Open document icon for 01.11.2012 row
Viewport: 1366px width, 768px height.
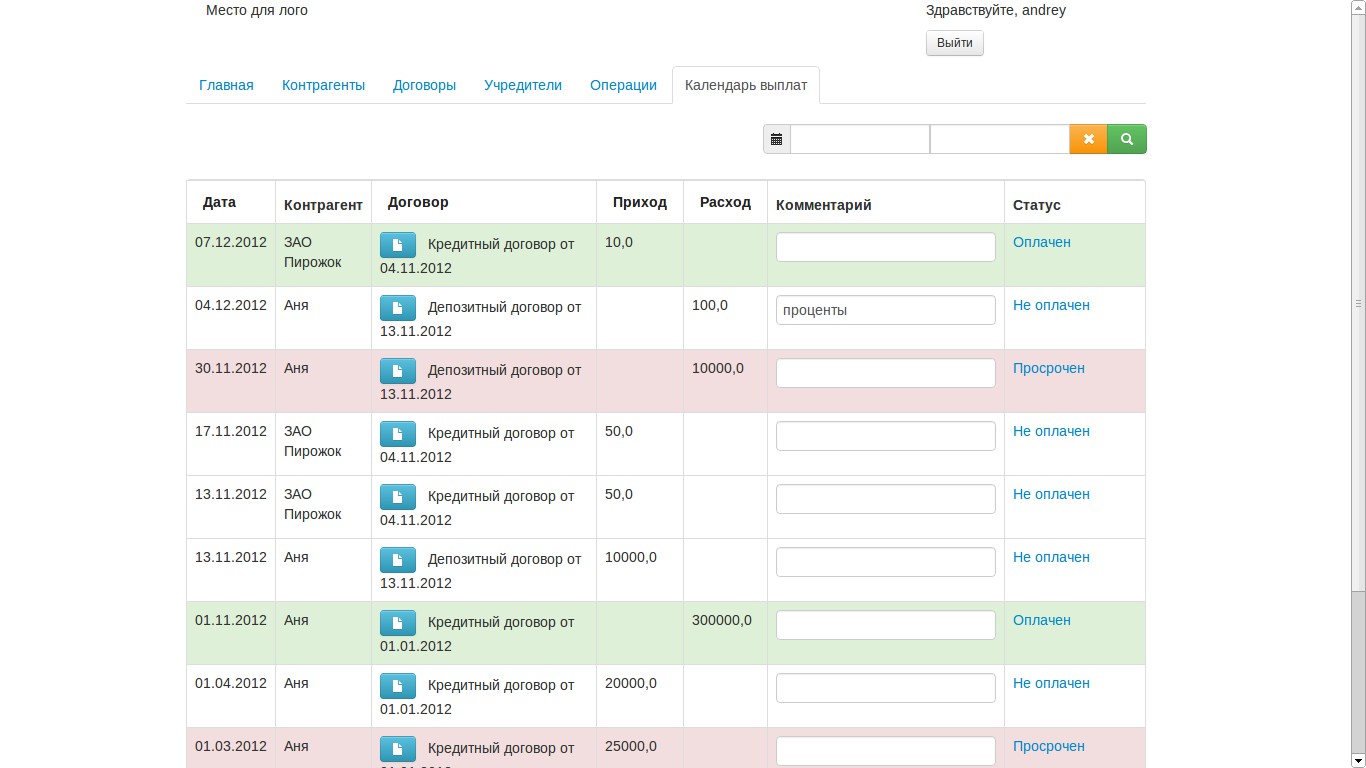(x=398, y=623)
